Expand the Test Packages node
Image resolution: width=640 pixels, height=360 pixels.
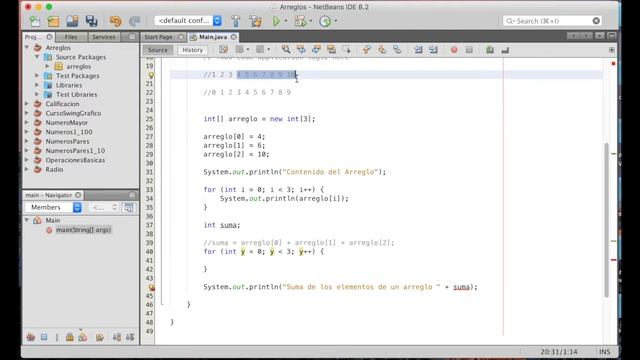[x=37, y=76]
